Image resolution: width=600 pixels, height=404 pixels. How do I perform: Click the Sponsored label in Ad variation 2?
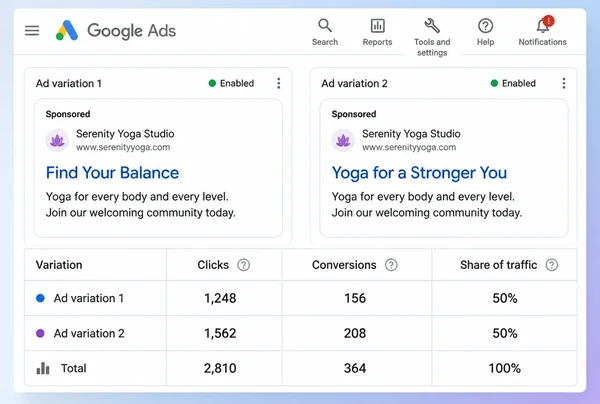click(x=354, y=114)
